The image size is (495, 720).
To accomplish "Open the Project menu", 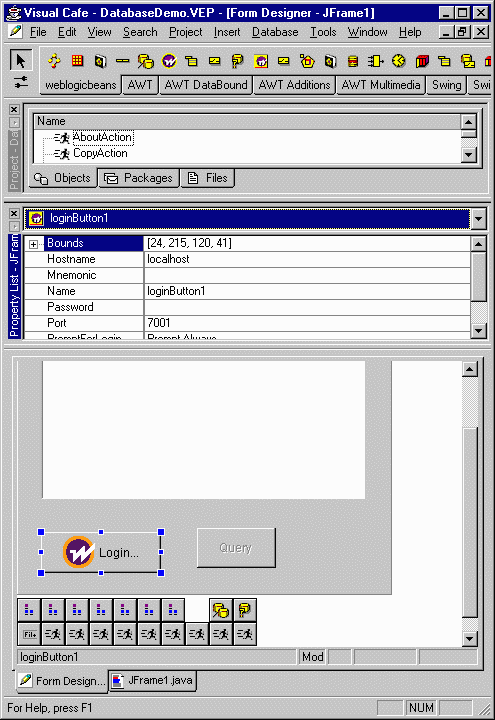I will 186,32.
